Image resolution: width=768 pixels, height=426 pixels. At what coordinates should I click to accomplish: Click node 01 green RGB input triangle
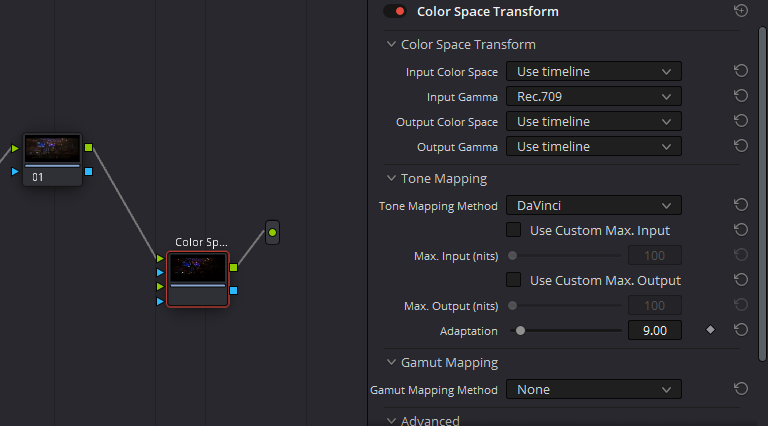coord(15,148)
